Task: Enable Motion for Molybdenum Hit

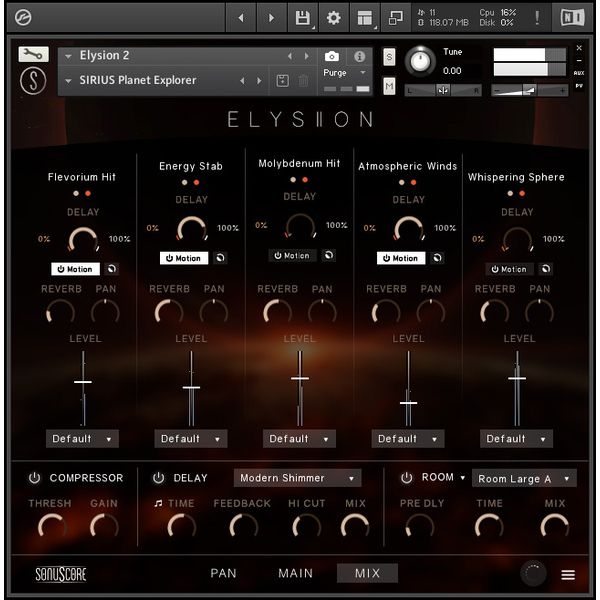Action: (292, 255)
